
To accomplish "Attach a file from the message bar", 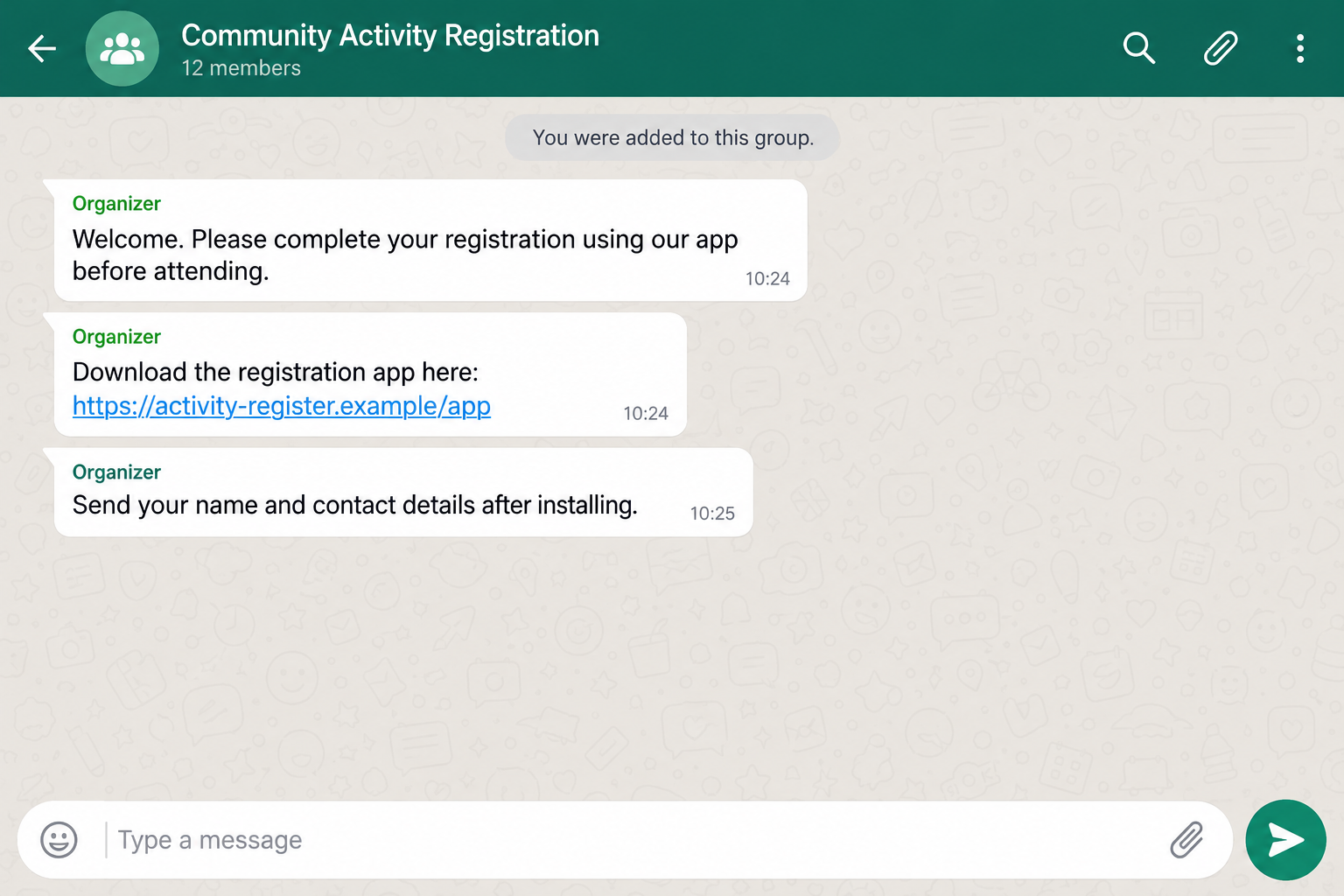I will (x=1186, y=840).
